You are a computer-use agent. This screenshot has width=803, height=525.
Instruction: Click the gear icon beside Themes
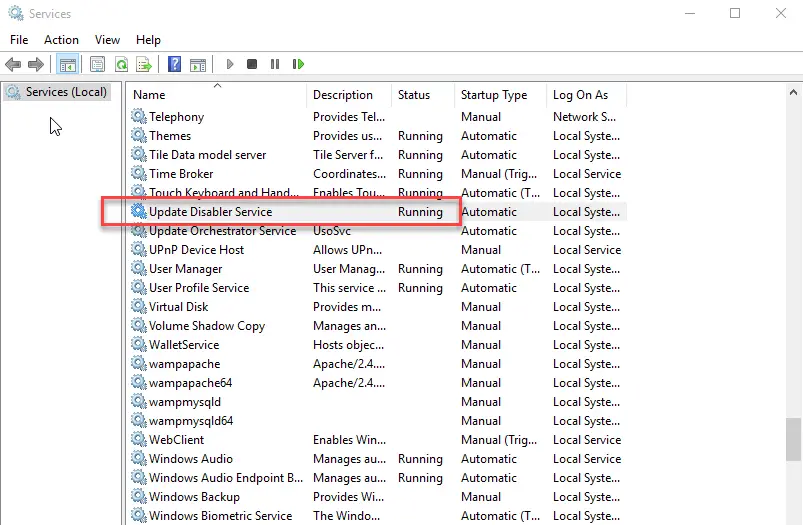point(139,135)
